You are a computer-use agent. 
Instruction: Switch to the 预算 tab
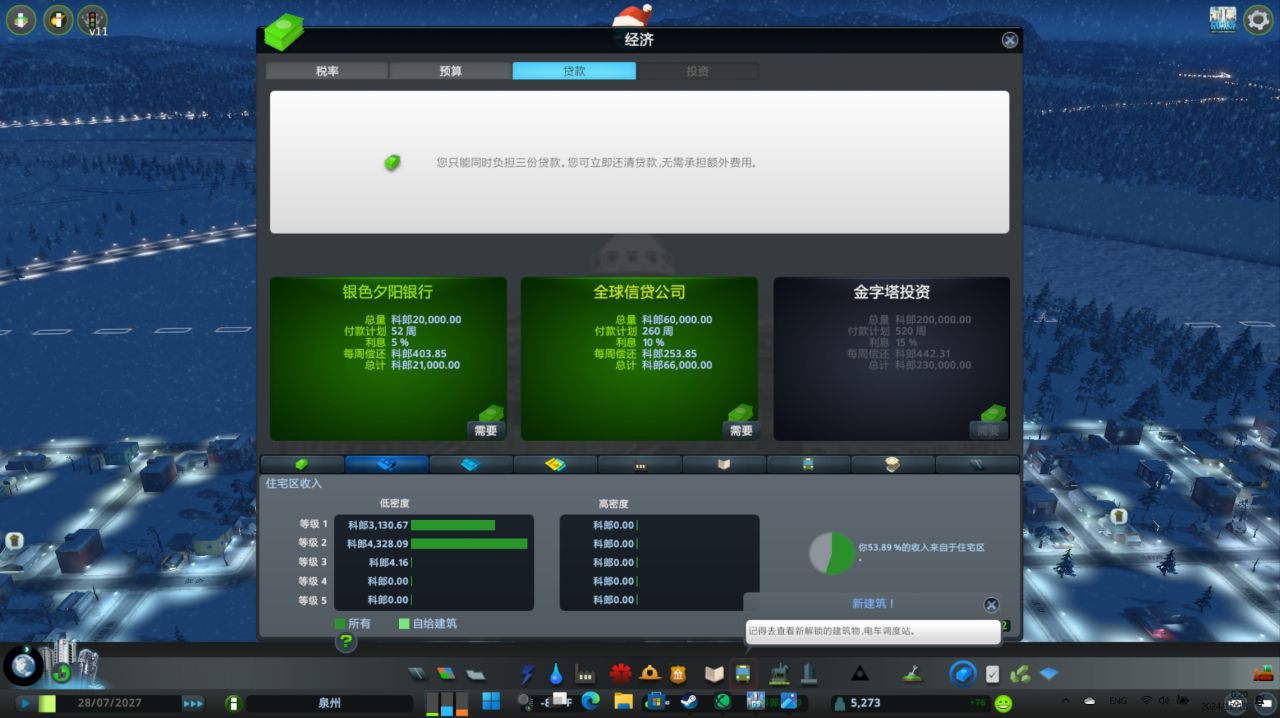[x=450, y=71]
